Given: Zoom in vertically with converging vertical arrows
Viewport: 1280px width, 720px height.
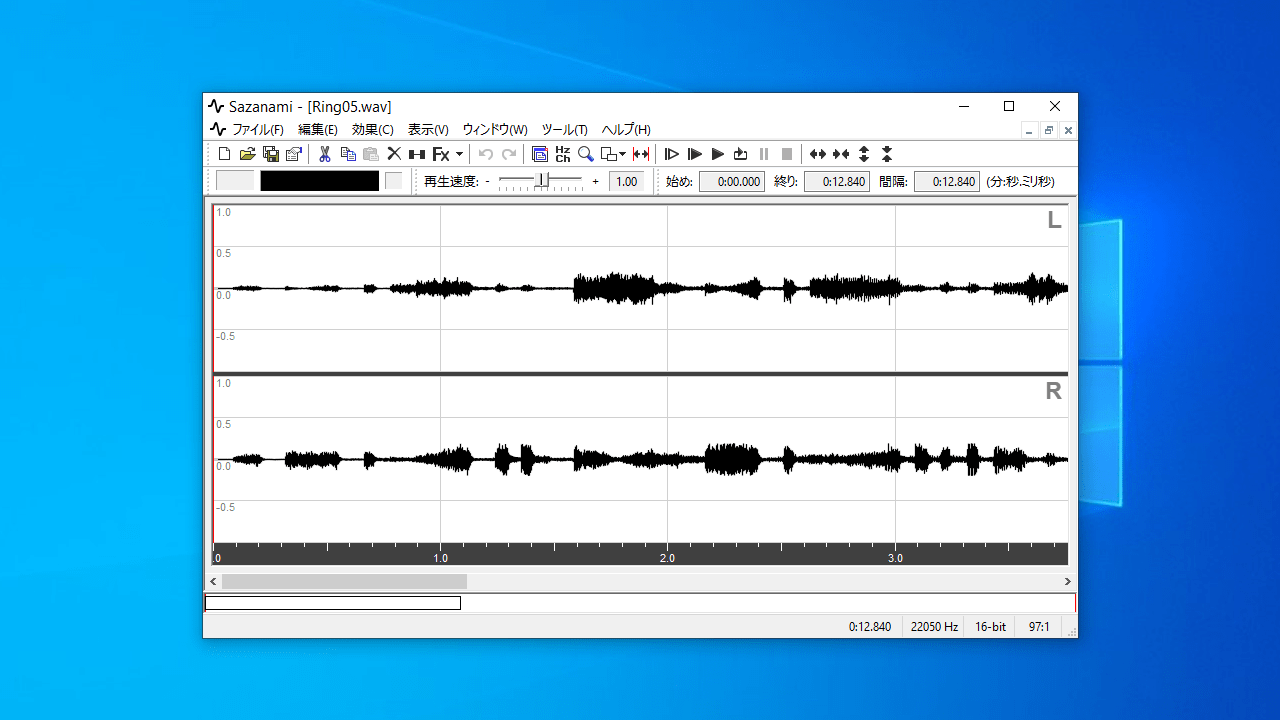Looking at the screenshot, I should click(x=887, y=154).
